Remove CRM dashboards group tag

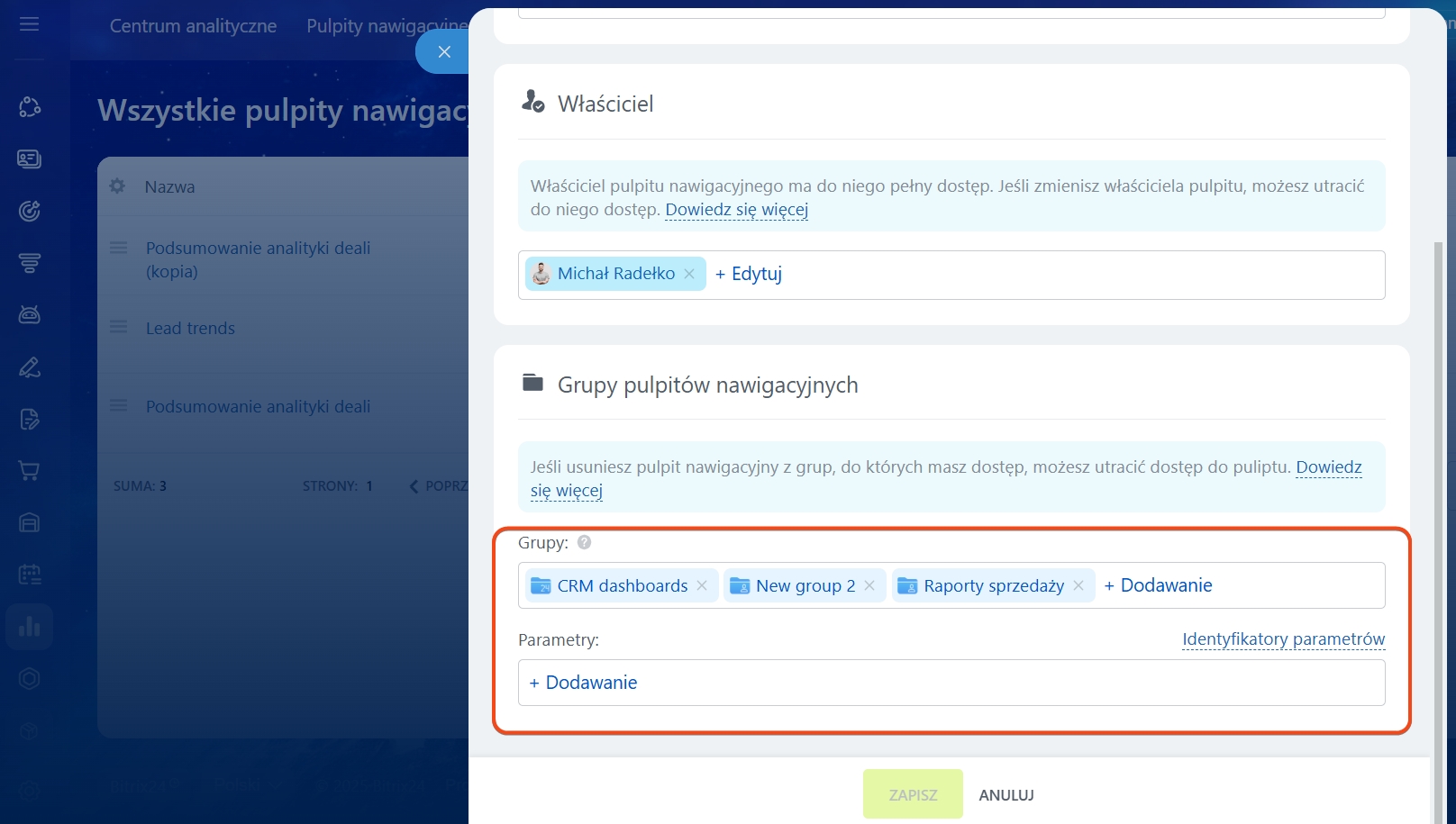coord(702,585)
